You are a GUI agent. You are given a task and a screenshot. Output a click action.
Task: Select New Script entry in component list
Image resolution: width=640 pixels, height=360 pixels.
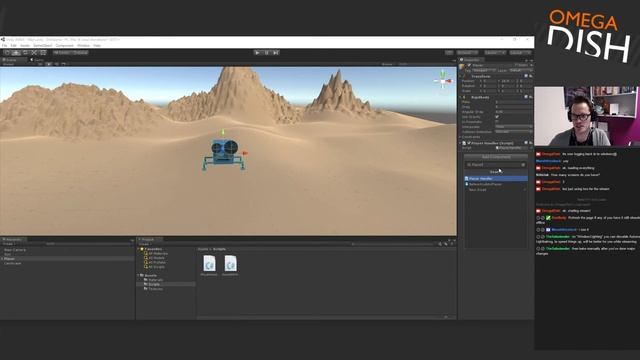coord(496,190)
